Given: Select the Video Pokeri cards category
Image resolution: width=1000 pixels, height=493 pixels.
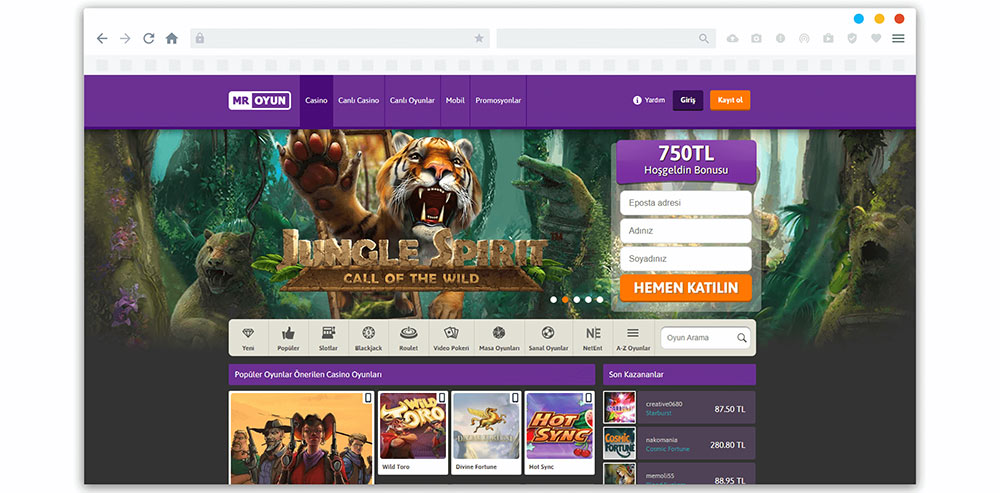Looking at the screenshot, I should tap(451, 337).
